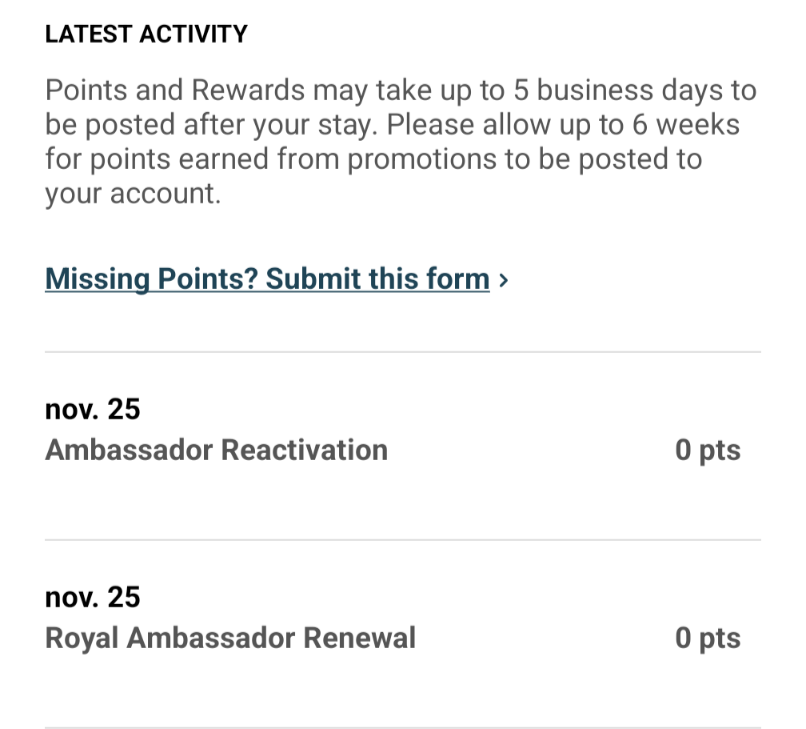Tap the nov. 25 date above Ambassador Reactivation

(93, 409)
